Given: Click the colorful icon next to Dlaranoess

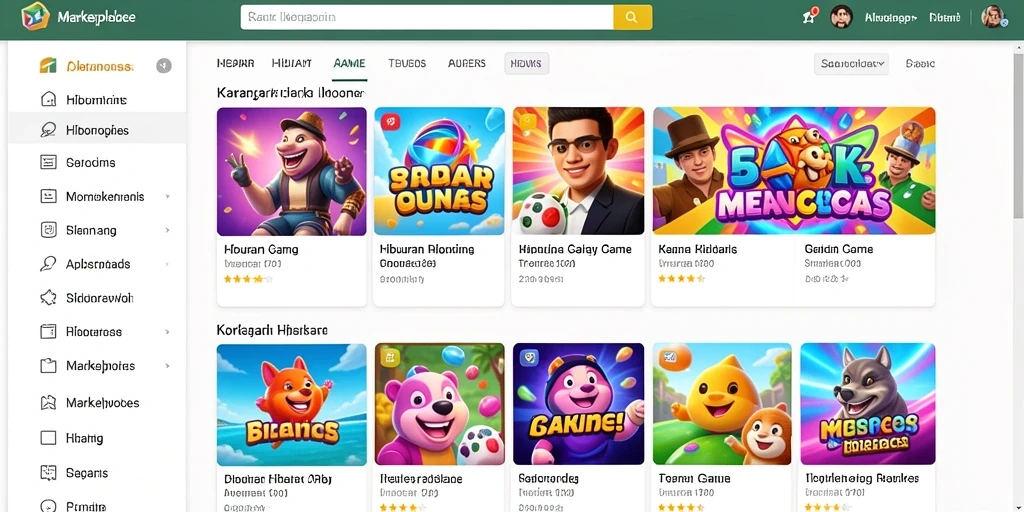Looking at the screenshot, I should [x=48, y=65].
